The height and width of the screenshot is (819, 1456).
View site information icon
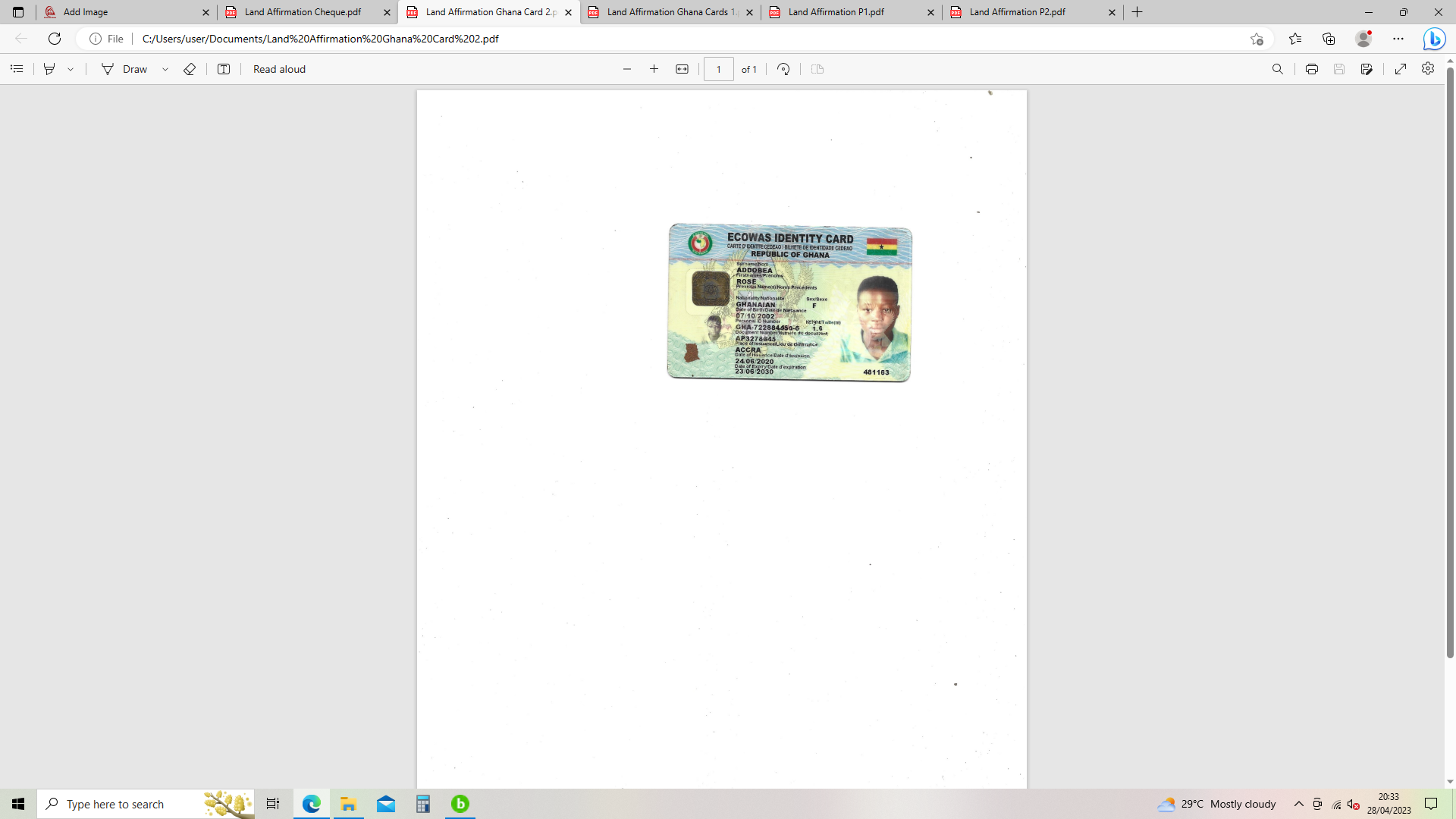(96, 39)
